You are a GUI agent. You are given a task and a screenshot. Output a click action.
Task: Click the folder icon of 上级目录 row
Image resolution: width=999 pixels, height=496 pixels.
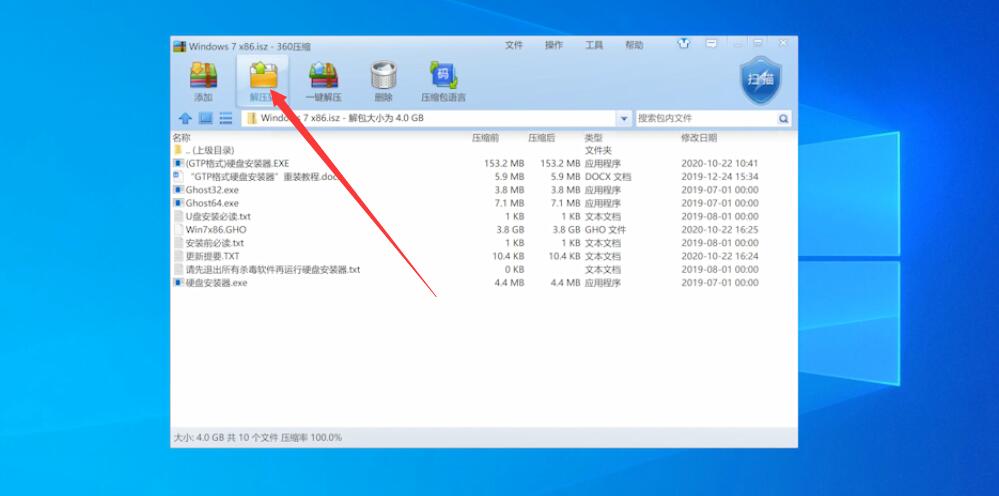click(x=178, y=150)
